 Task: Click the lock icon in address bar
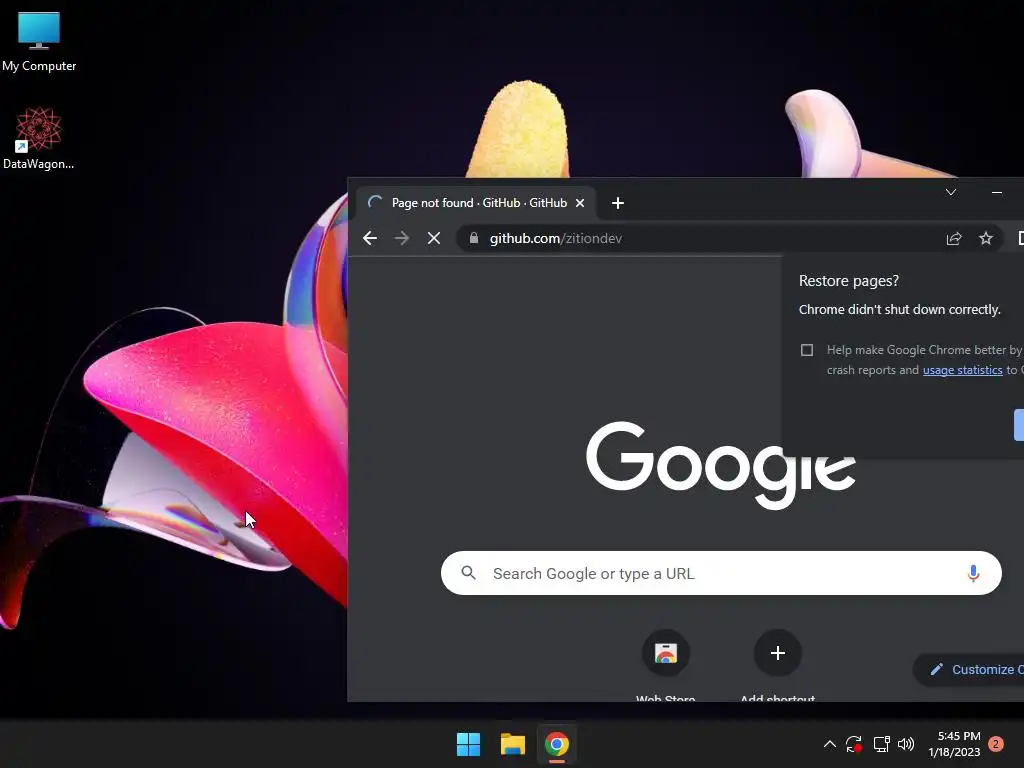pyautogui.click(x=474, y=238)
